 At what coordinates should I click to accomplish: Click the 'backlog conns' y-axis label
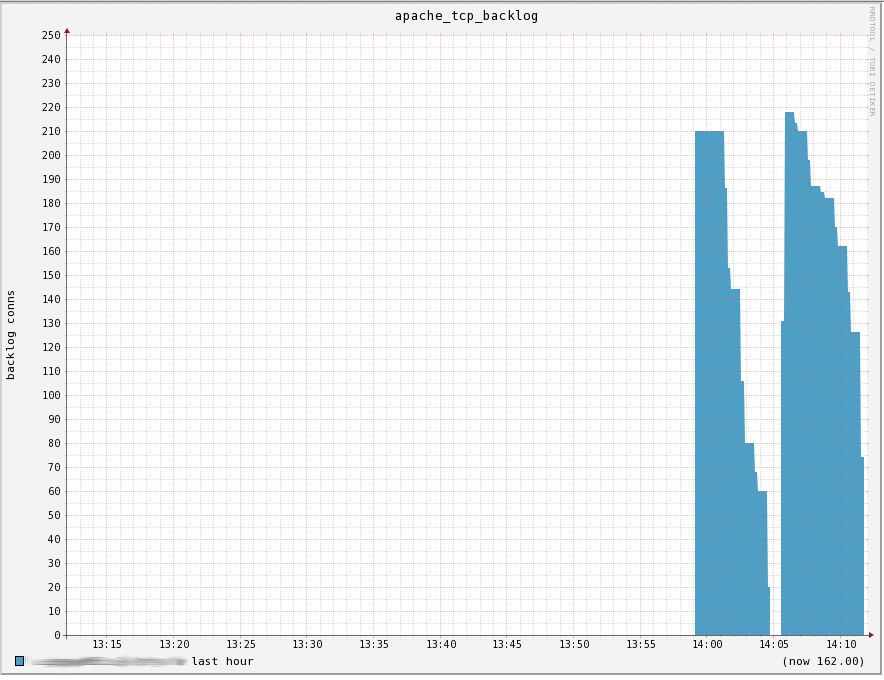coord(10,330)
